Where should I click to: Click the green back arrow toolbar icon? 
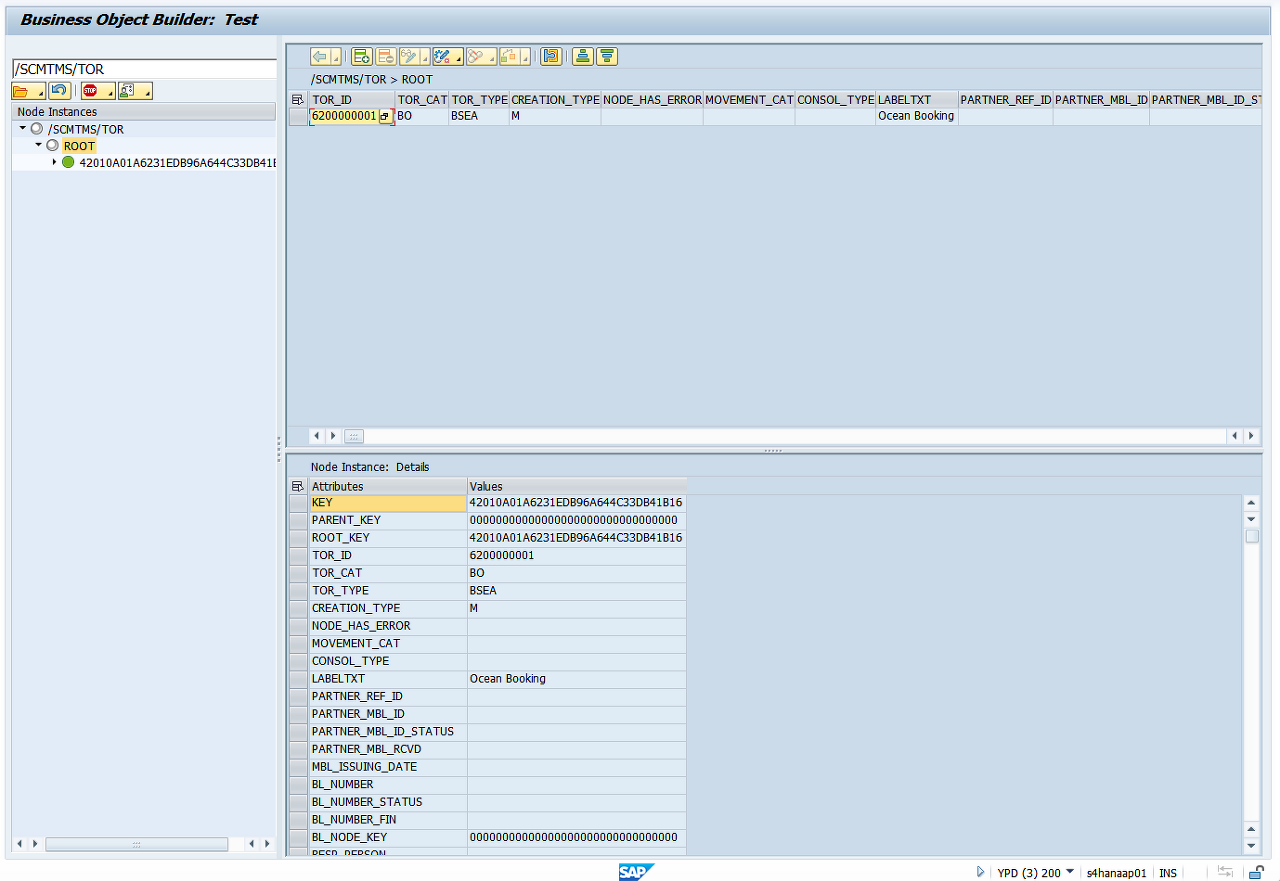320,57
